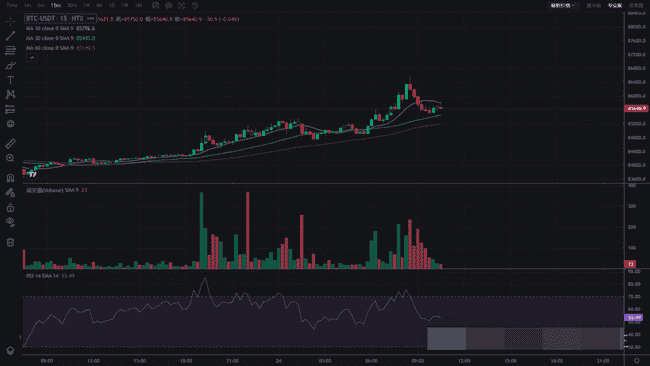Toggle magnet mode on
650x366 pixels.
pos(10,178)
